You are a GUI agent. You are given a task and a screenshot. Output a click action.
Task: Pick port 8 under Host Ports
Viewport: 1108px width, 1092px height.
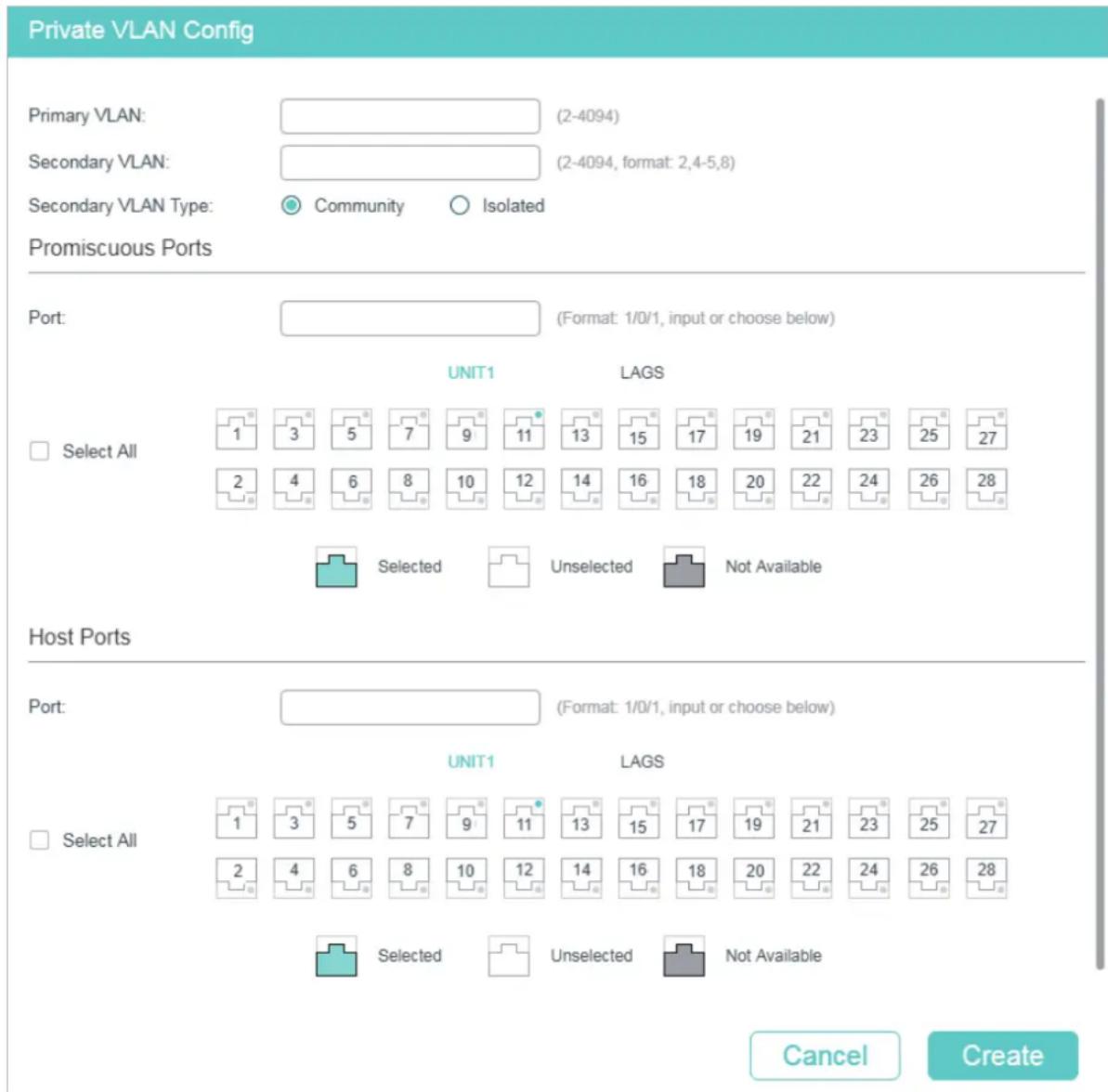(x=410, y=878)
